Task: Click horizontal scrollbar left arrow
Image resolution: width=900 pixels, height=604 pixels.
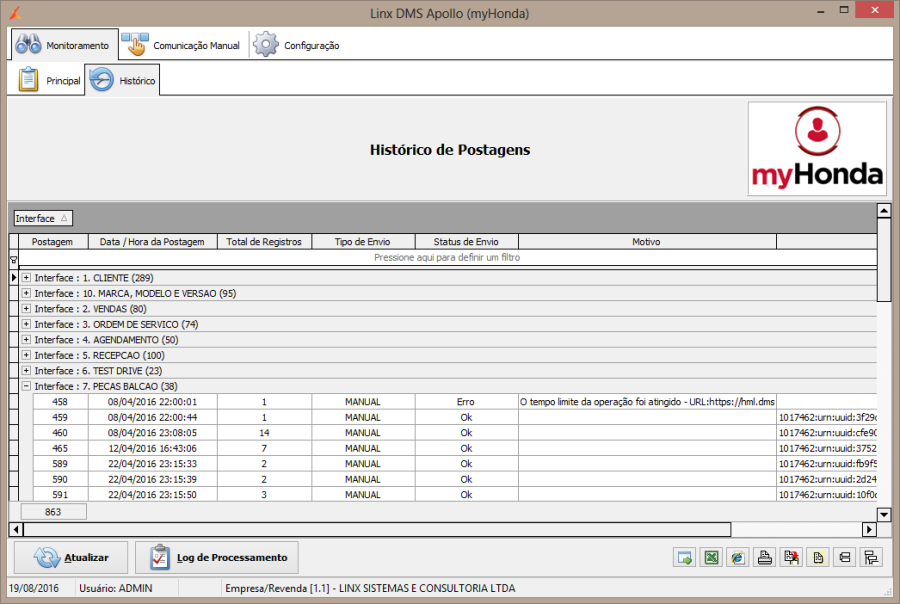Action: click(16, 529)
